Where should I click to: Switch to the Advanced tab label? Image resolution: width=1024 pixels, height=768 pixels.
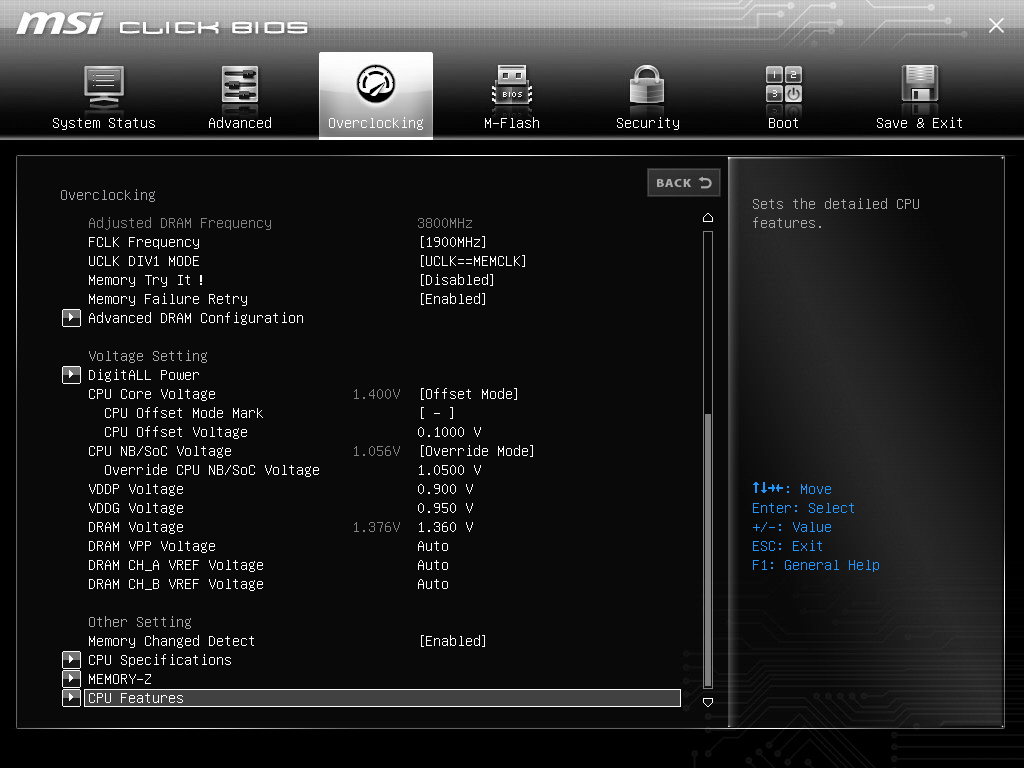pos(240,123)
